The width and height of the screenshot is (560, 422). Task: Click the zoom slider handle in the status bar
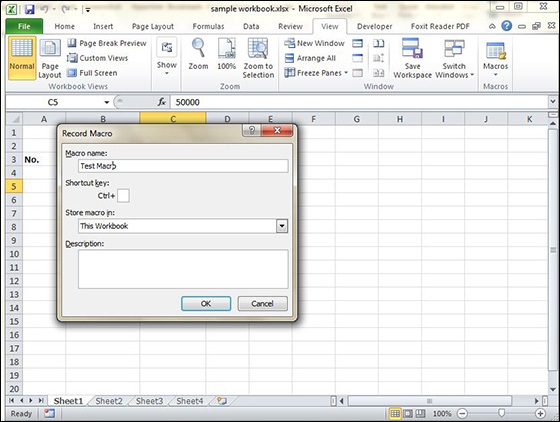point(501,413)
